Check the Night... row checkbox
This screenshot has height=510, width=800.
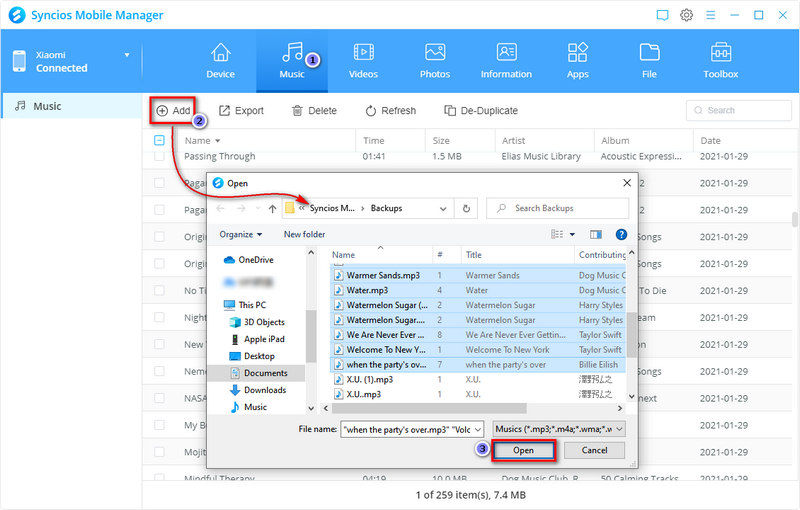coord(159,318)
